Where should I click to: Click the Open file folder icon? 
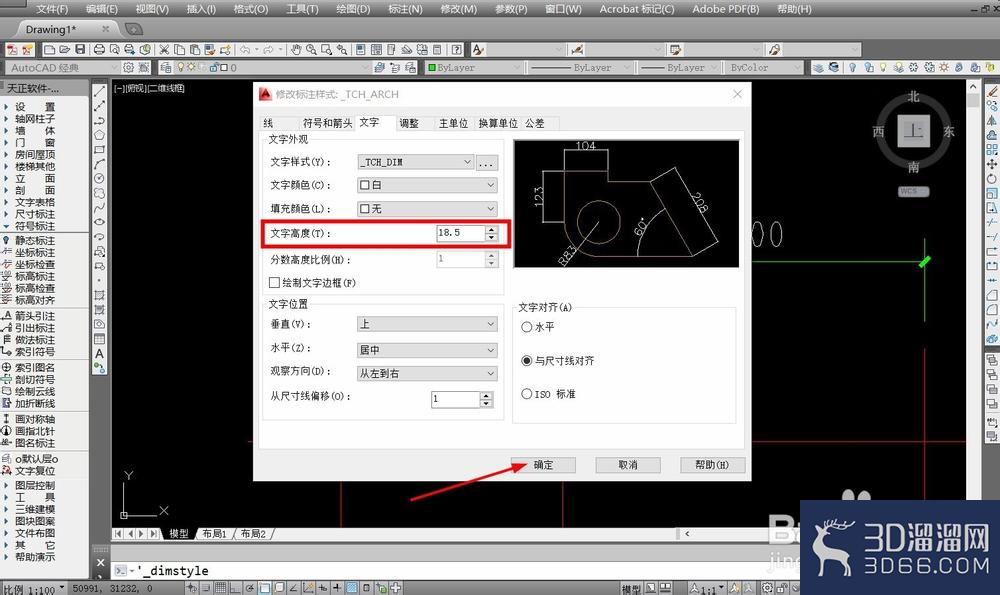64,49
